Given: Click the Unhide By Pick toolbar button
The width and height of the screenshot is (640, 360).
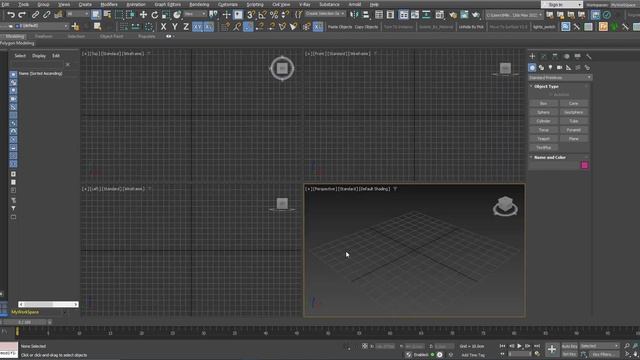Looking at the screenshot, I should pos(471,27).
